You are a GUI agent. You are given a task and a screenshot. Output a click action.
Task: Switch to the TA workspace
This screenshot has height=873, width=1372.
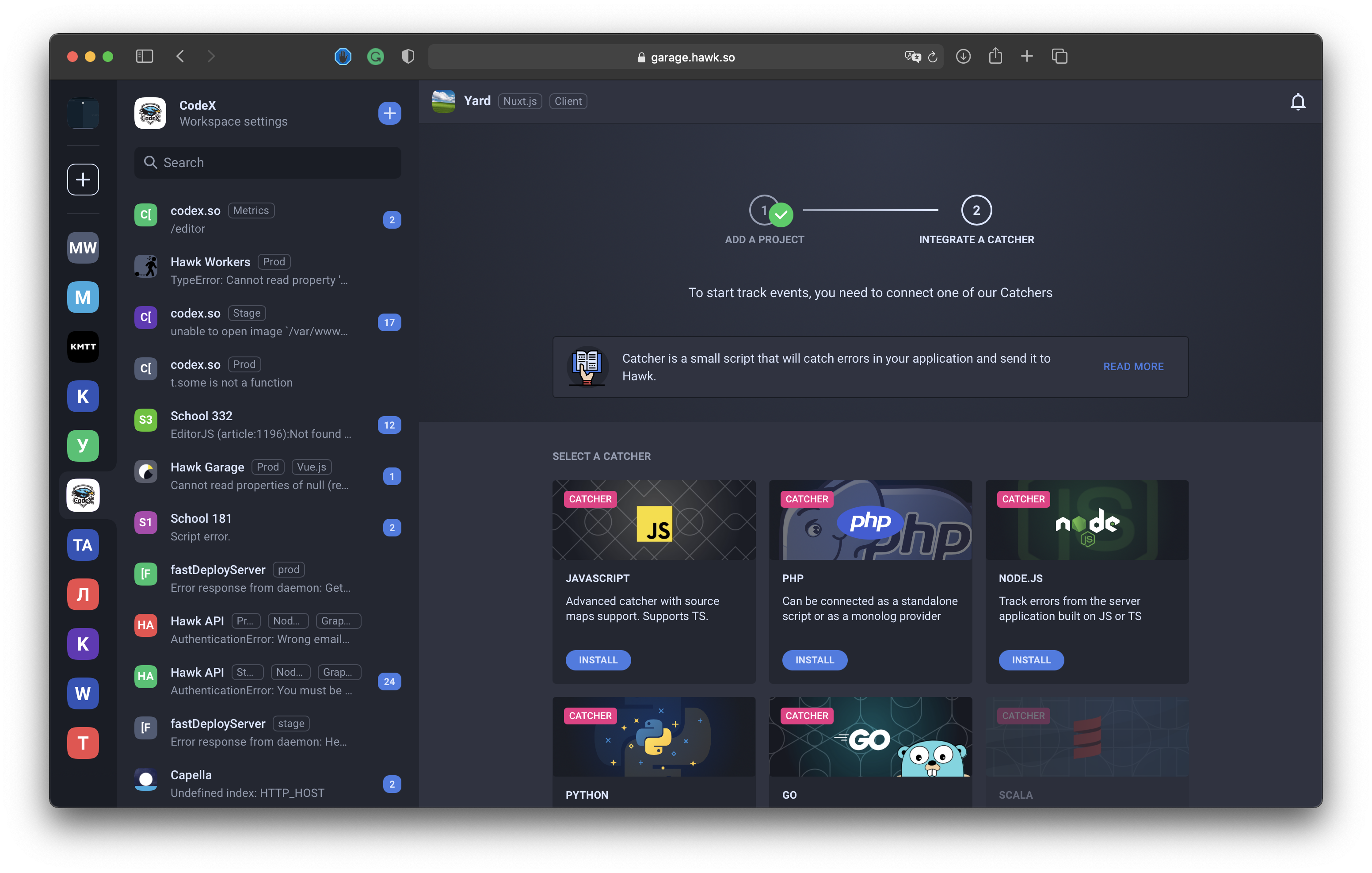click(x=83, y=545)
